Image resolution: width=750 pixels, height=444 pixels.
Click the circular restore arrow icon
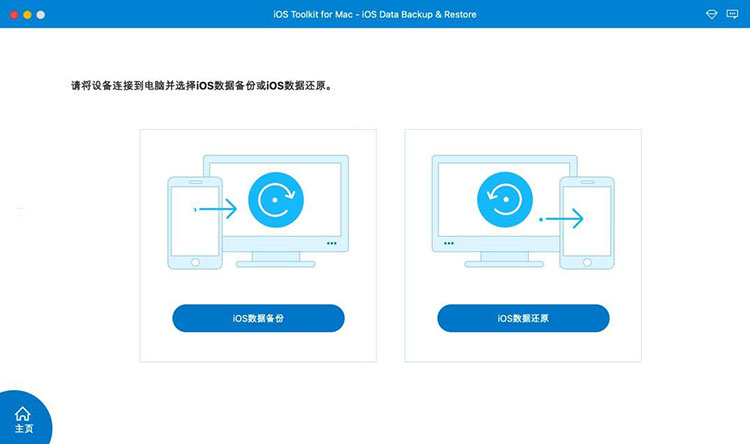coord(505,200)
